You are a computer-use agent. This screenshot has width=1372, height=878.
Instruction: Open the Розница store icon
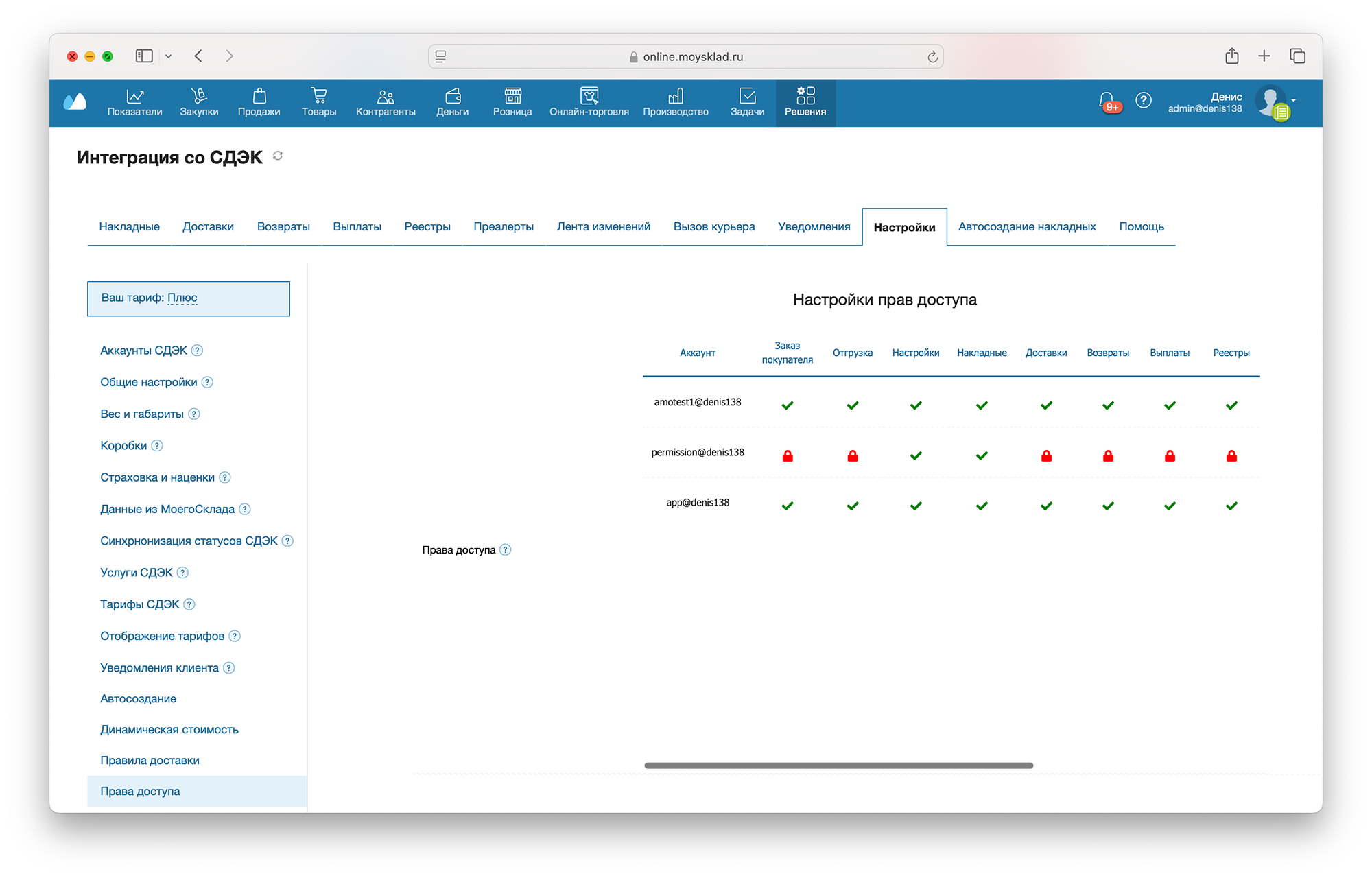[512, 96]
